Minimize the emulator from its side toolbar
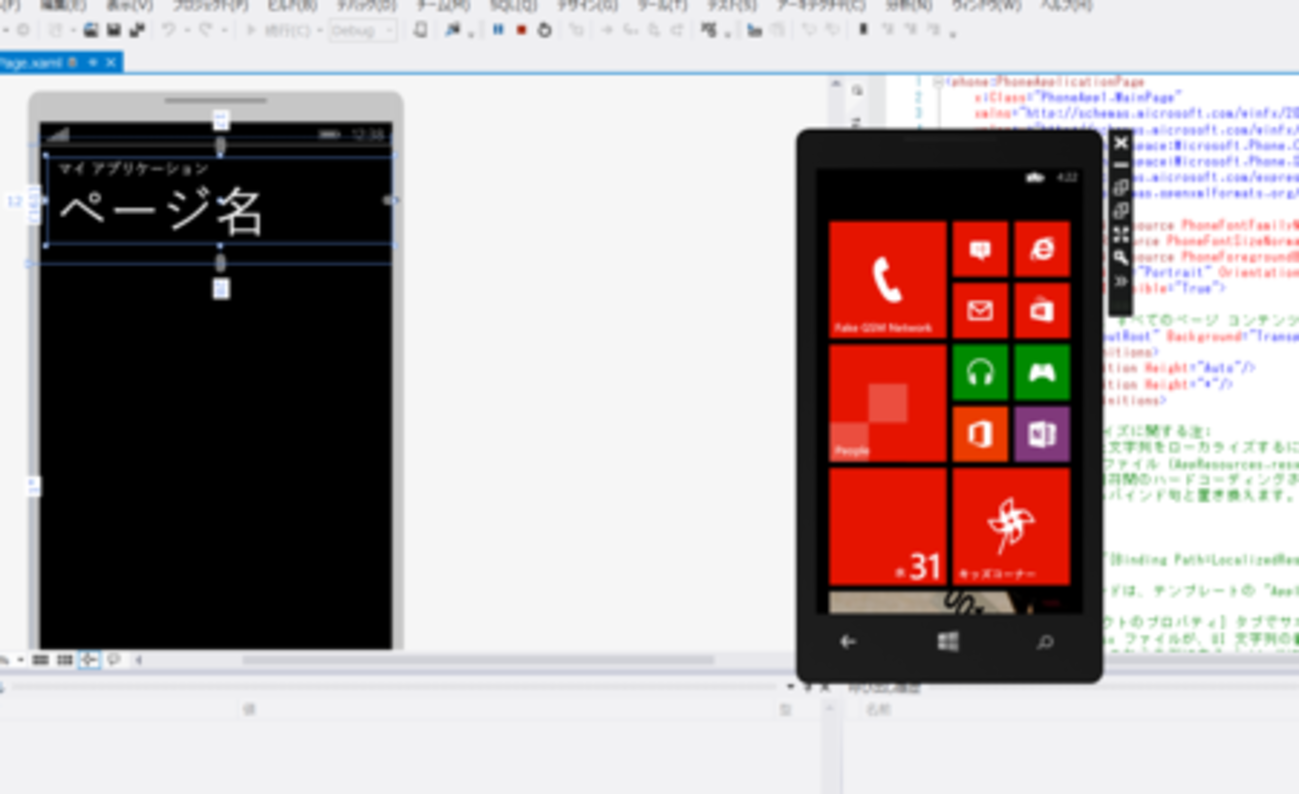The width and height of the screenshot is (1299, 794). [x=1121, y=165]
